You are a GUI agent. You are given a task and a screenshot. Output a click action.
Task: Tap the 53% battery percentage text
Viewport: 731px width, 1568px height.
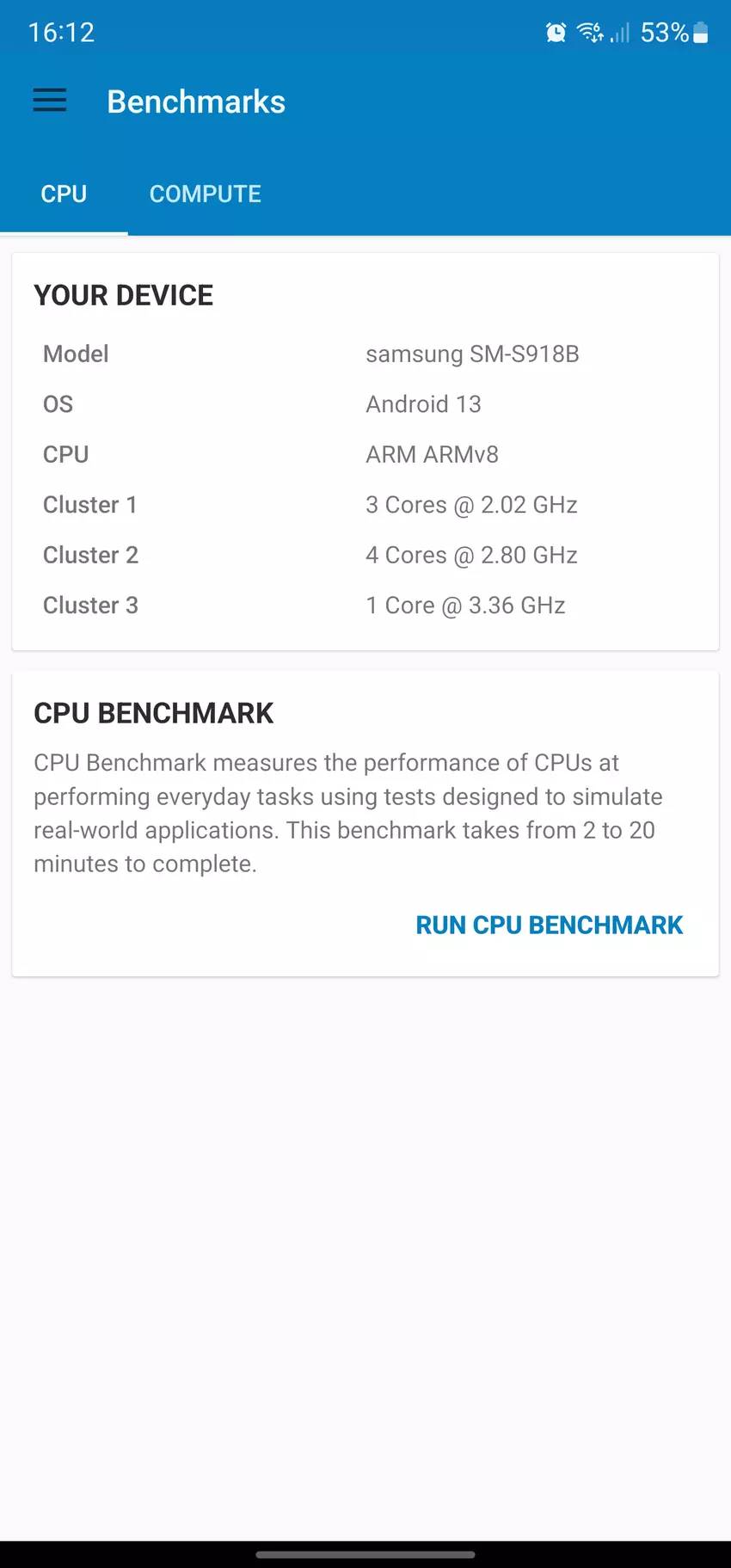(664, 33)
